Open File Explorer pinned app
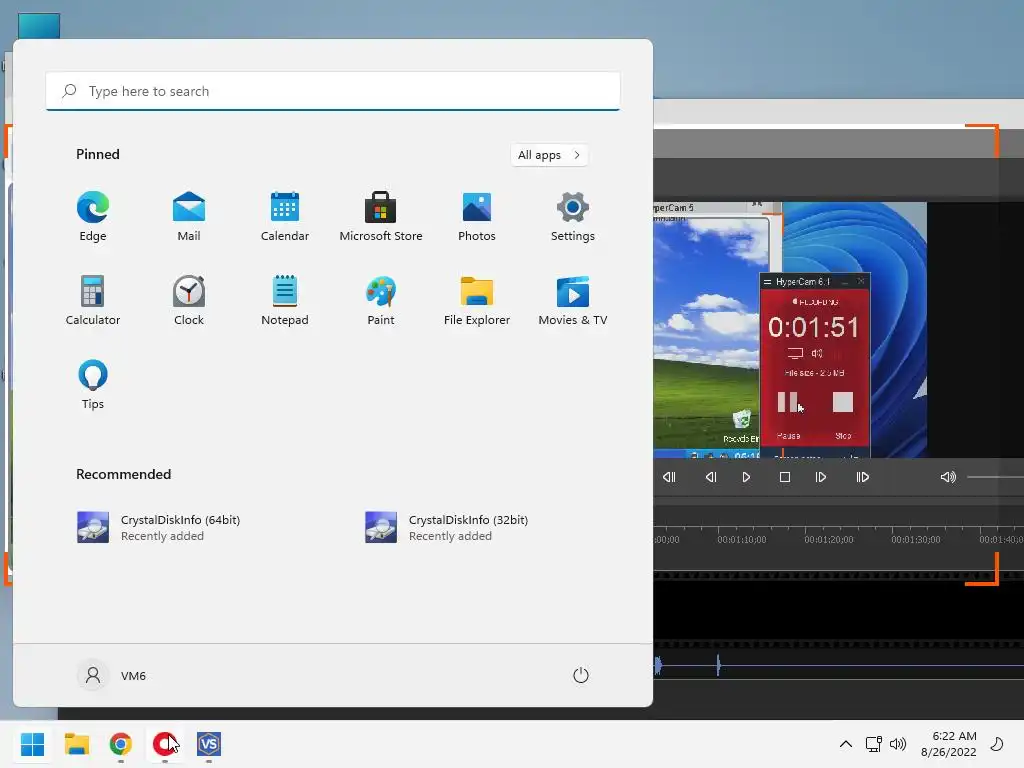The width and height of the screenshot is (1024, 768). pos(477,301)
